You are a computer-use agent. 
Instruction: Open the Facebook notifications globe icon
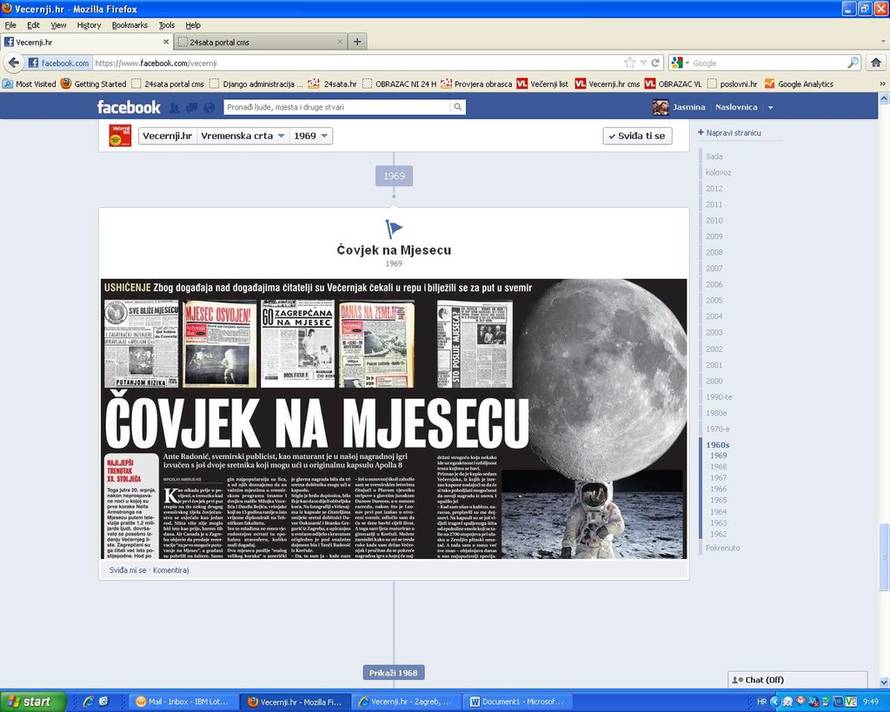click(x=208, y=108)
